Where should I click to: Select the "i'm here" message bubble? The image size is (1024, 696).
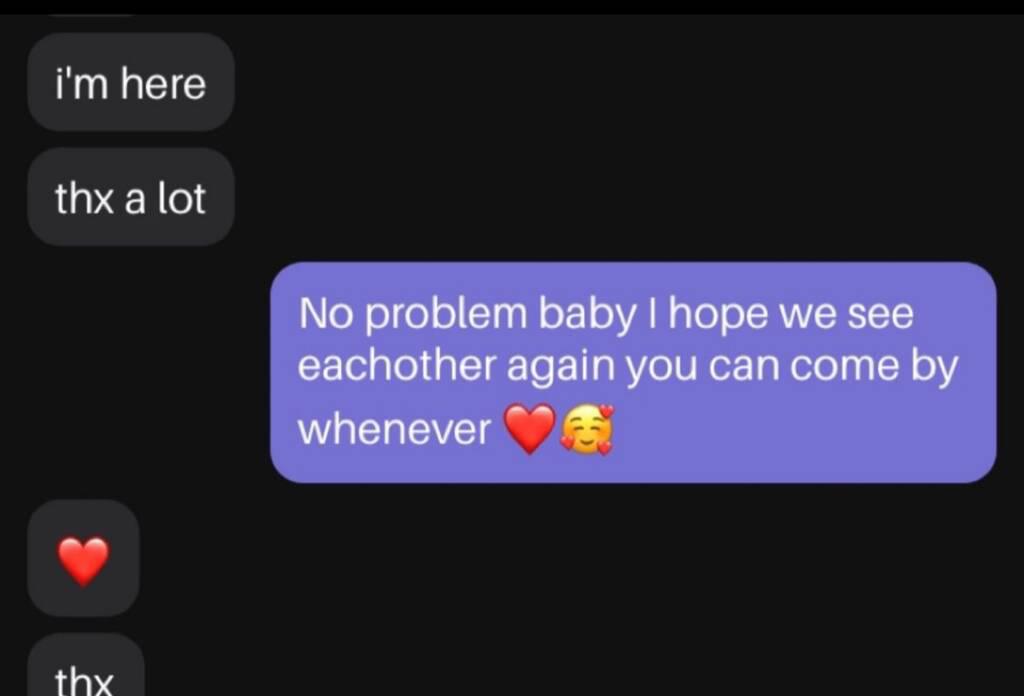pos(131,82)
